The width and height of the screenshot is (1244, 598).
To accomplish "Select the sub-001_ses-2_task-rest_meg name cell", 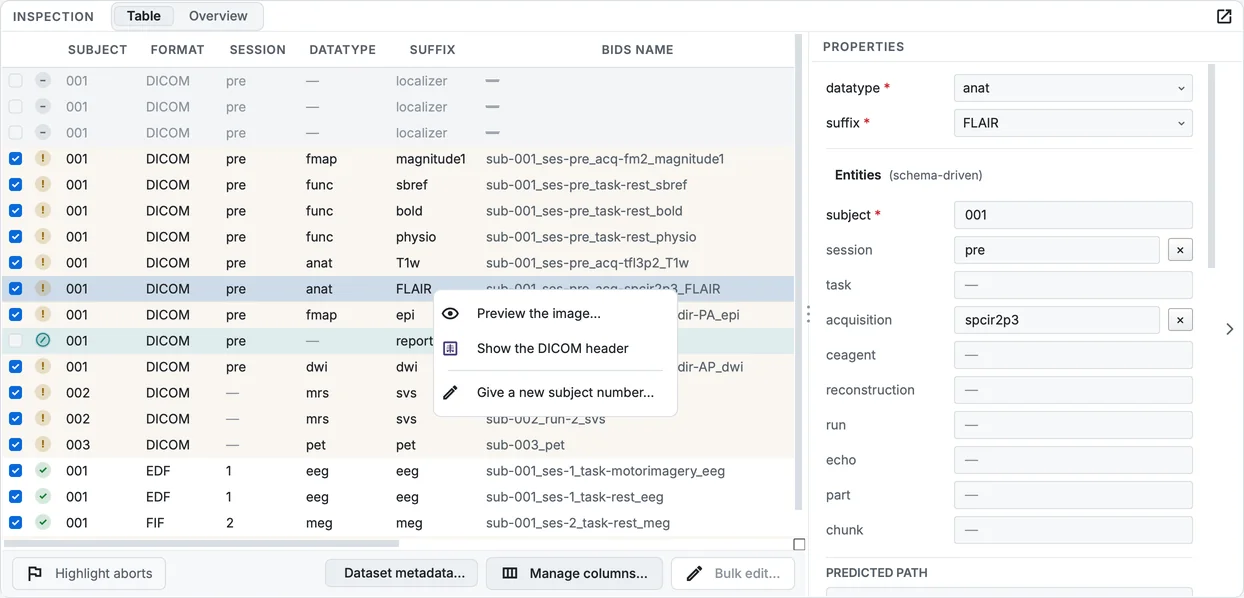I will point(578,522).
